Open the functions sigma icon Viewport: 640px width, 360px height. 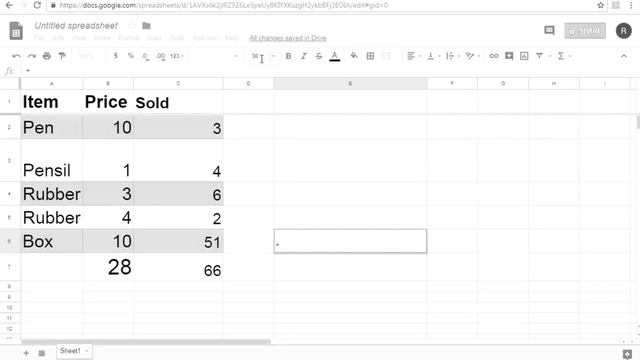561,56
